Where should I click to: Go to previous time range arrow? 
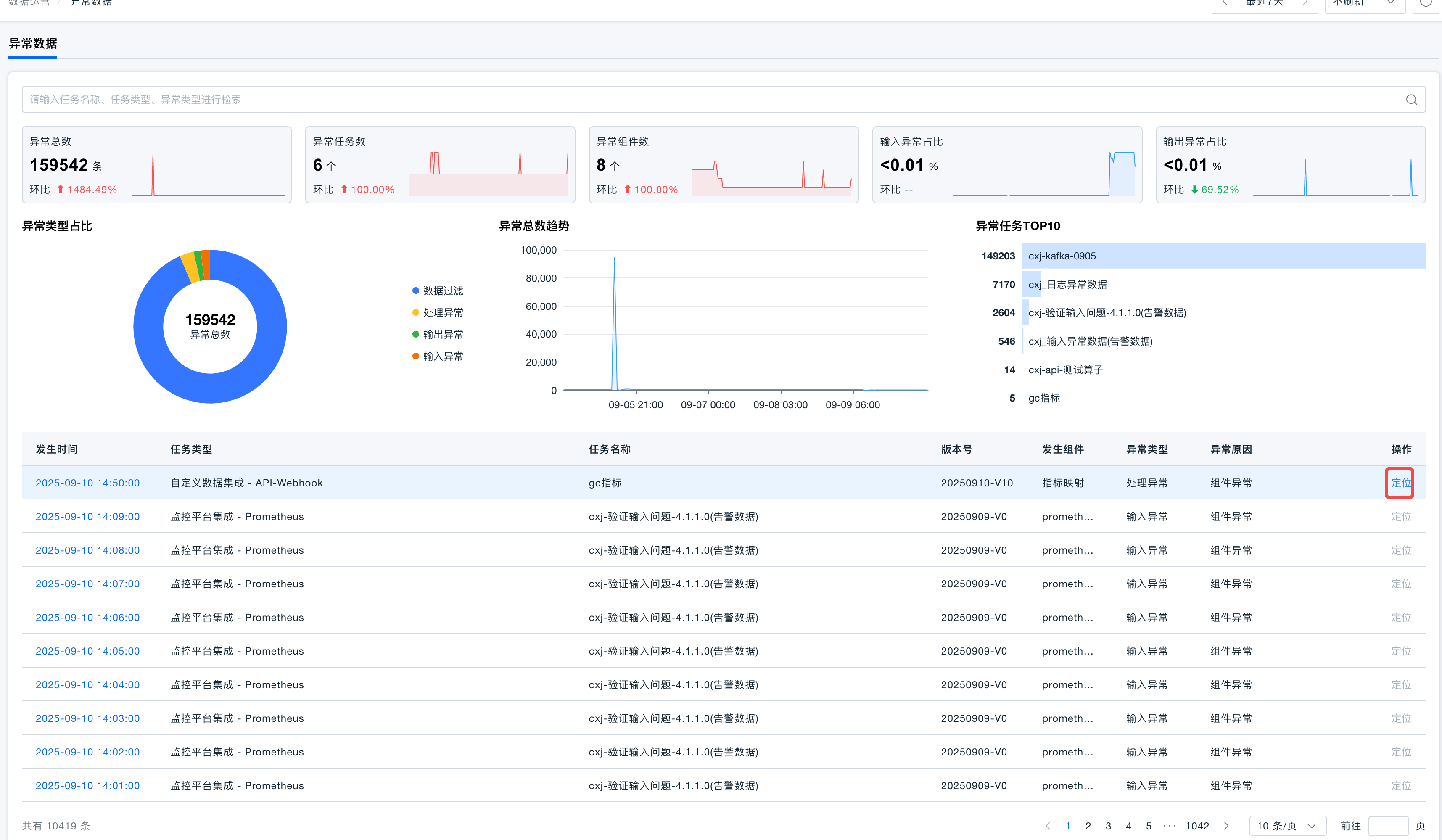1224,3
